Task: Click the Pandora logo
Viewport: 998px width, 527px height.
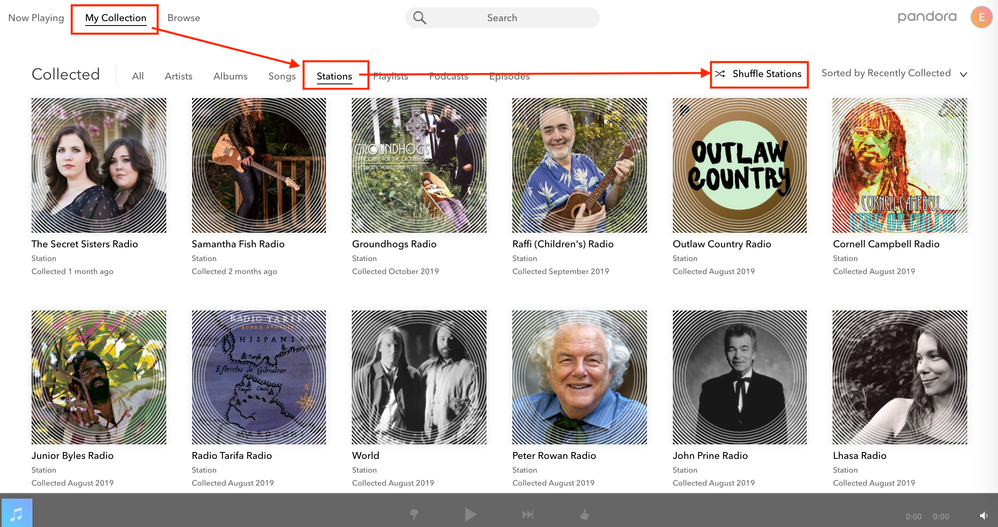Action: coord(926,17)
